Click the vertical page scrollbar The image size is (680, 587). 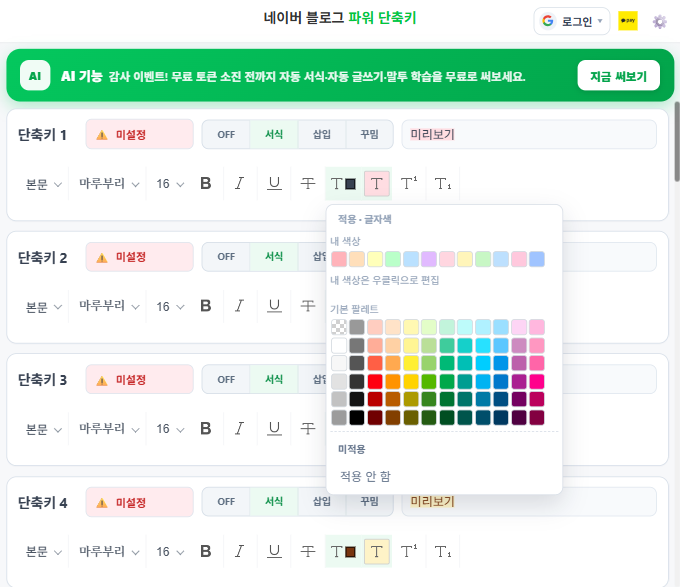coord(677,141)
